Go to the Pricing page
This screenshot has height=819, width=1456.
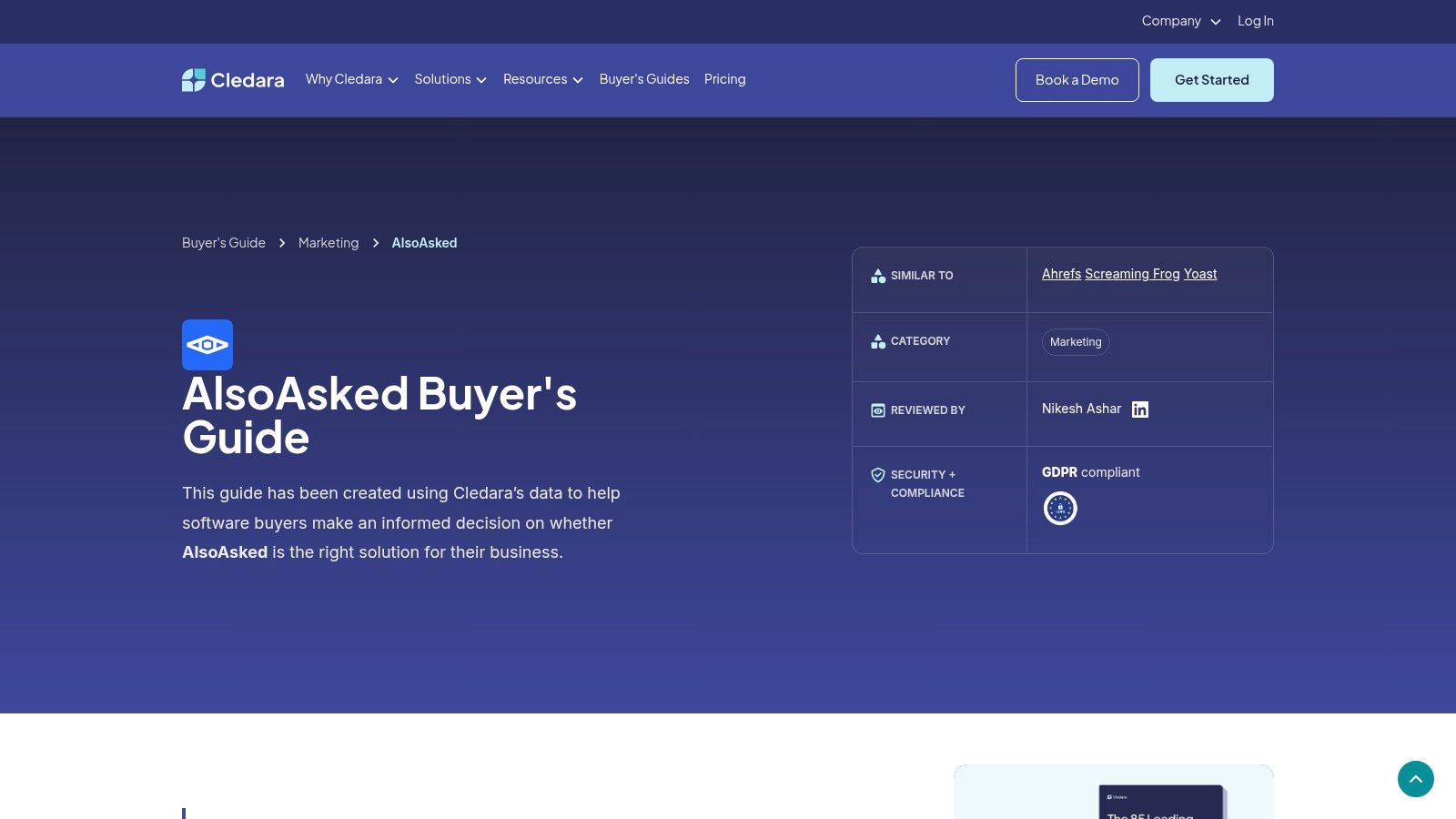click(x=725, y=79)
